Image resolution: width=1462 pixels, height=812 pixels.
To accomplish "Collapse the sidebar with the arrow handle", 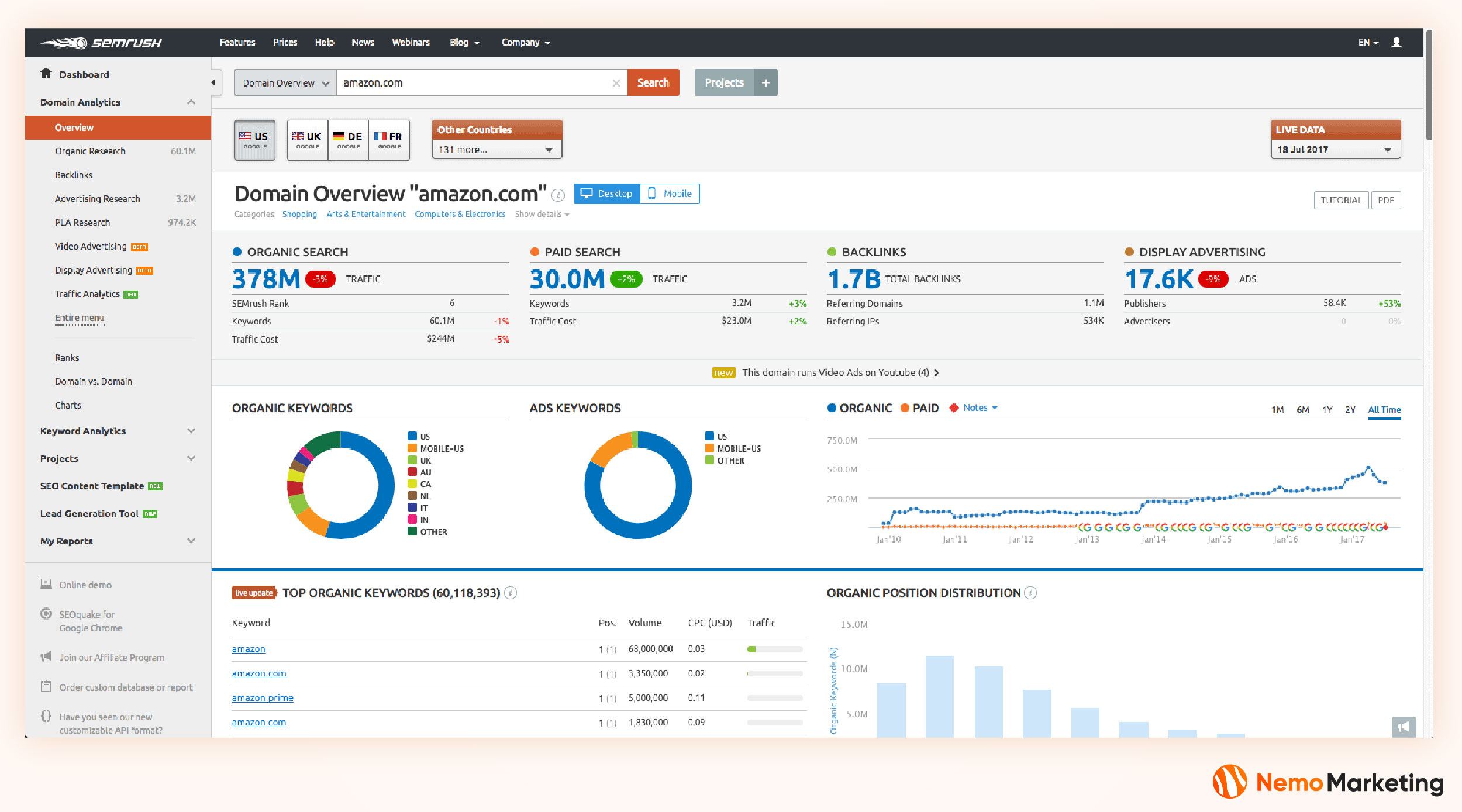I will pos(214,82).
